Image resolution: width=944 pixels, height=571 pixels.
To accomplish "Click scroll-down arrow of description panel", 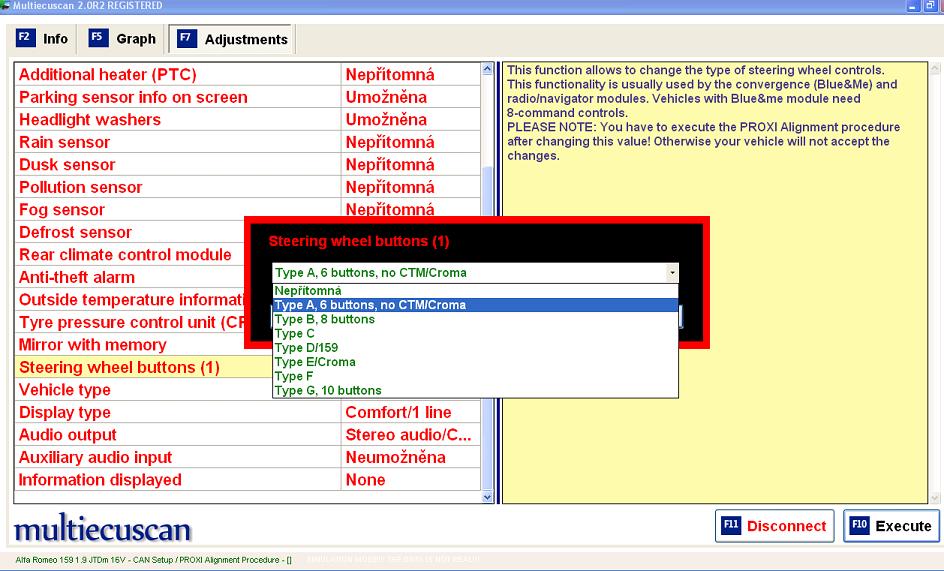I will pos(935,498).
